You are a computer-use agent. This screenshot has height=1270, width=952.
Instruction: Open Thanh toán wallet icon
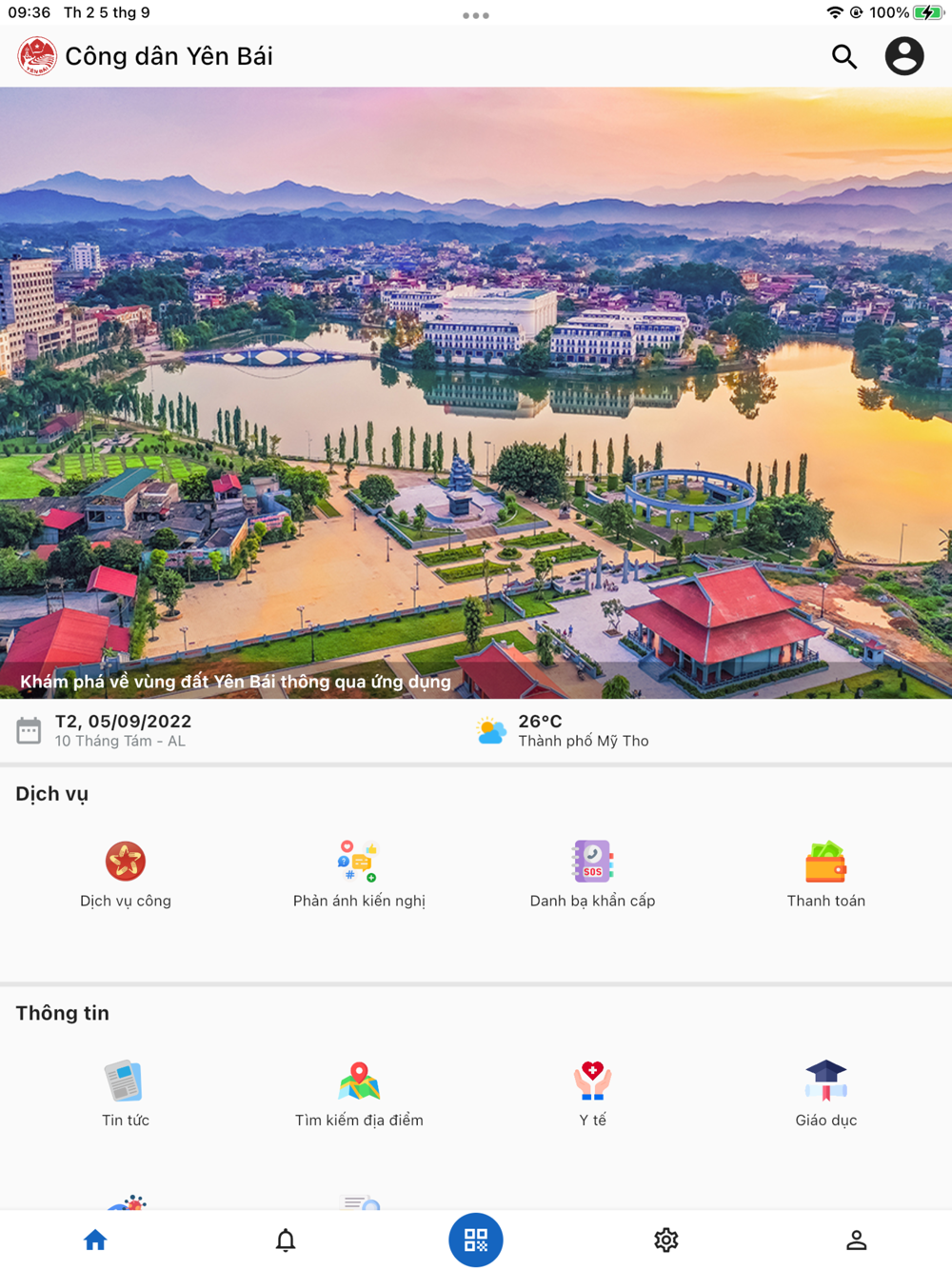(x=825, y=862)
